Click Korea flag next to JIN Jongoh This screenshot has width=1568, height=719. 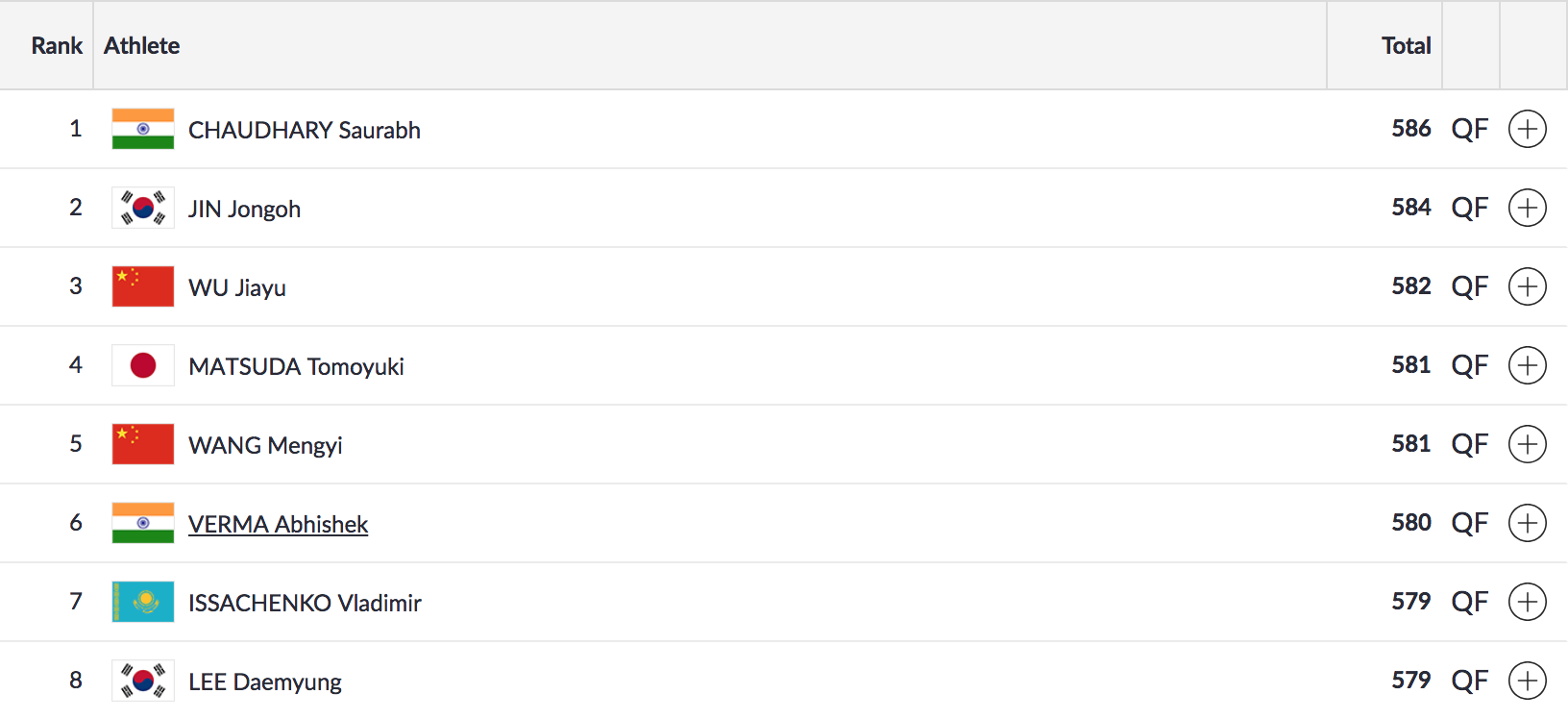pos(143,208)
